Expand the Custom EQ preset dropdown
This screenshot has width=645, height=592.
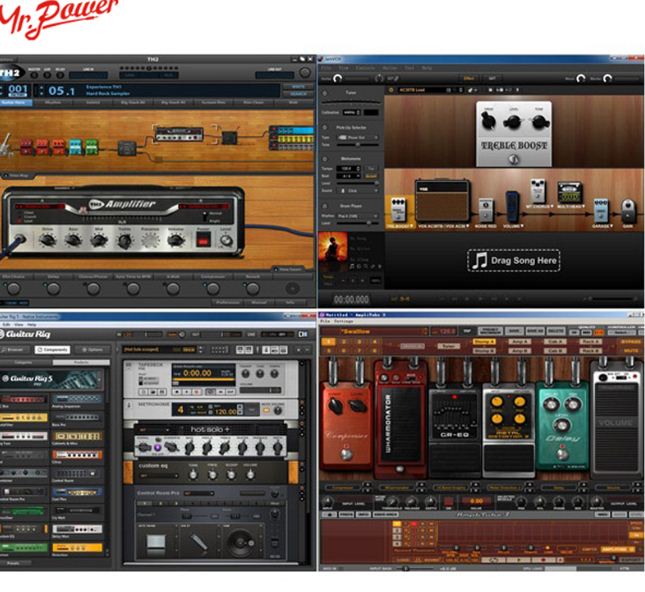(x=159, y=476)
